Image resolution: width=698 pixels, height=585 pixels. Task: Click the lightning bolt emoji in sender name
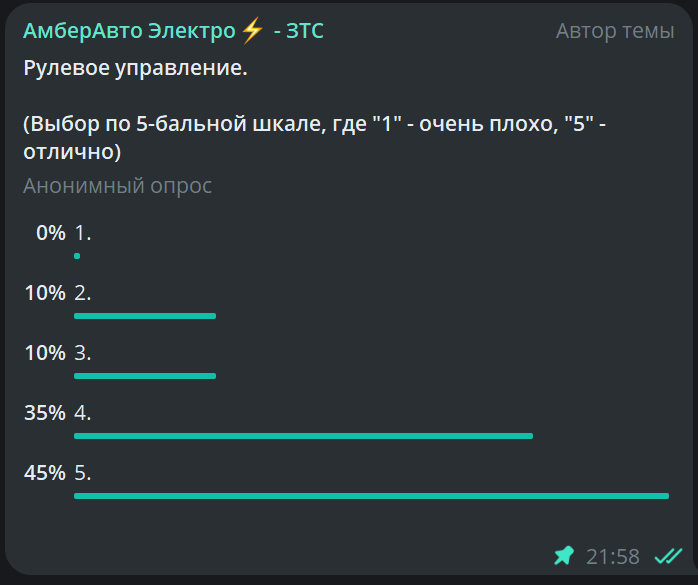click(x=252, y=32)
